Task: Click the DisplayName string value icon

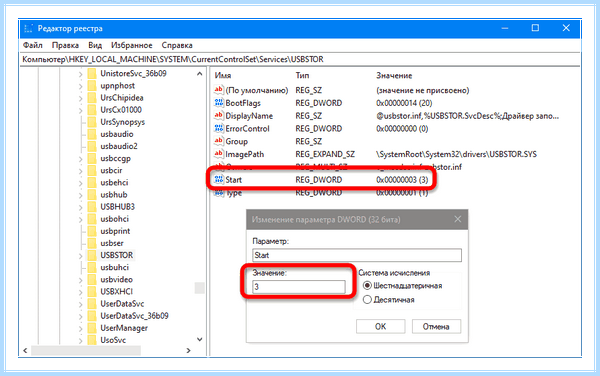Action: (x=218, y=116)
